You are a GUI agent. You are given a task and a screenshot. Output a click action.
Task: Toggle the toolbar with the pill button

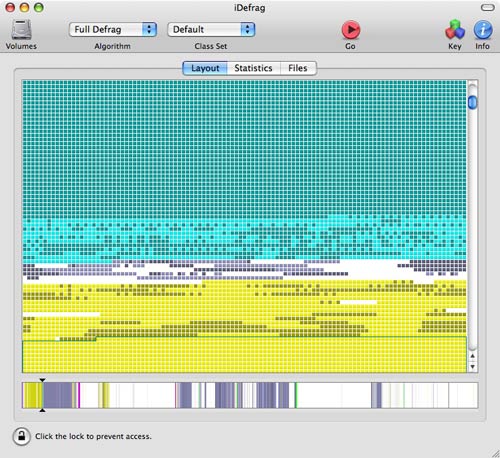tap(487, 7)
